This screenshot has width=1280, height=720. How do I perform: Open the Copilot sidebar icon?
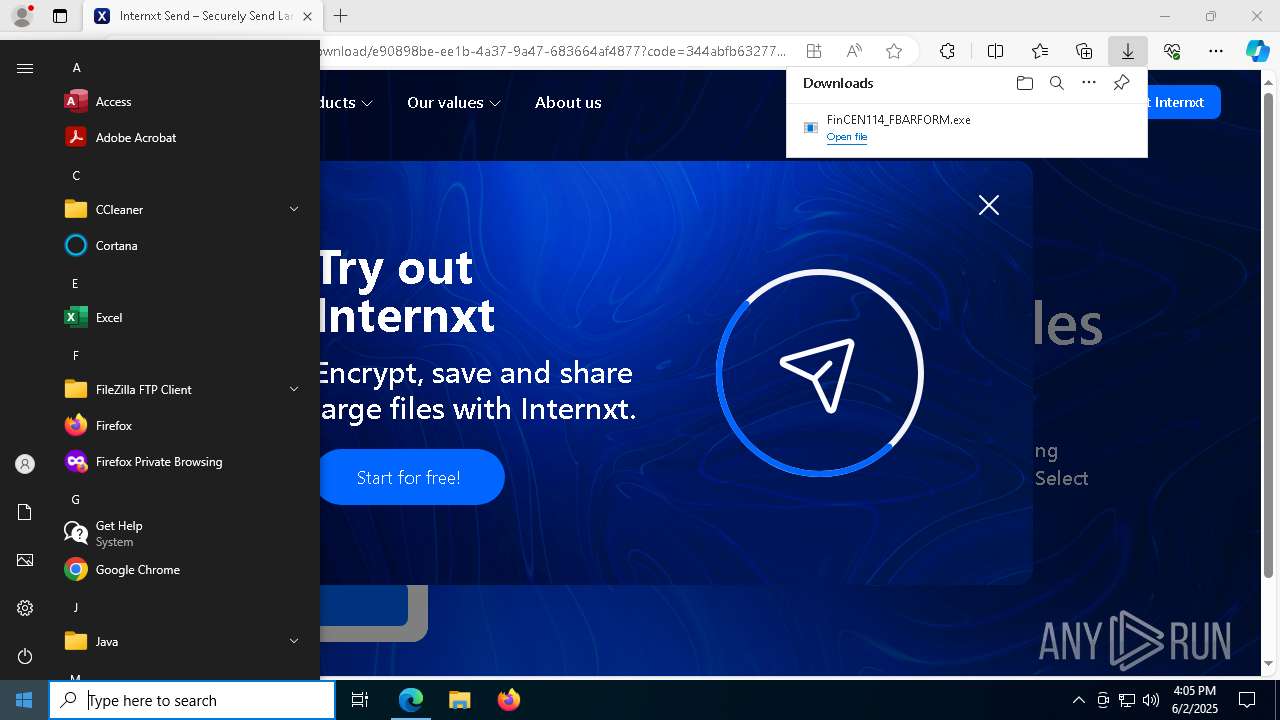[1258, 51]
